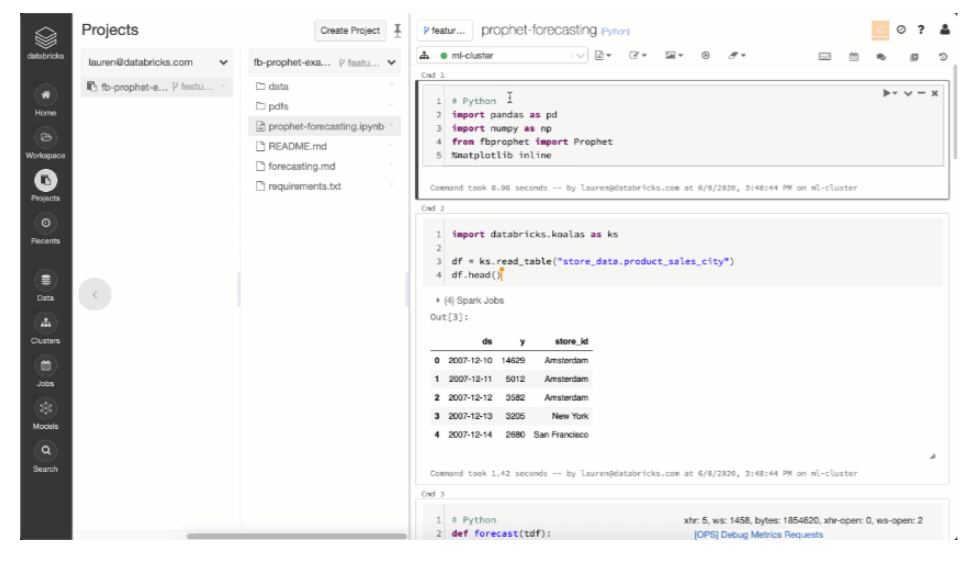This screenshot has height=563, width=967.
Task: Open the pdfs folder
Action: tap(278, 106)
